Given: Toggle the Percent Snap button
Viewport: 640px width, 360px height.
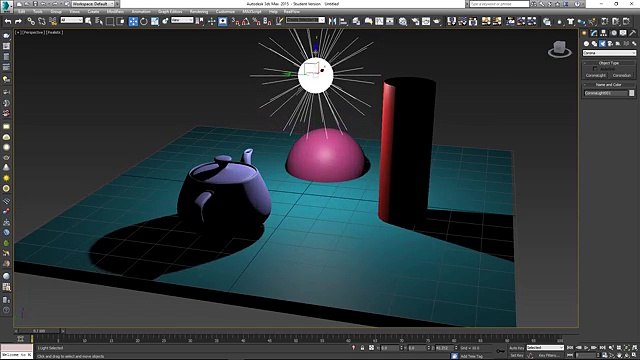Looking at the screenshot, I should coord(256,21).
